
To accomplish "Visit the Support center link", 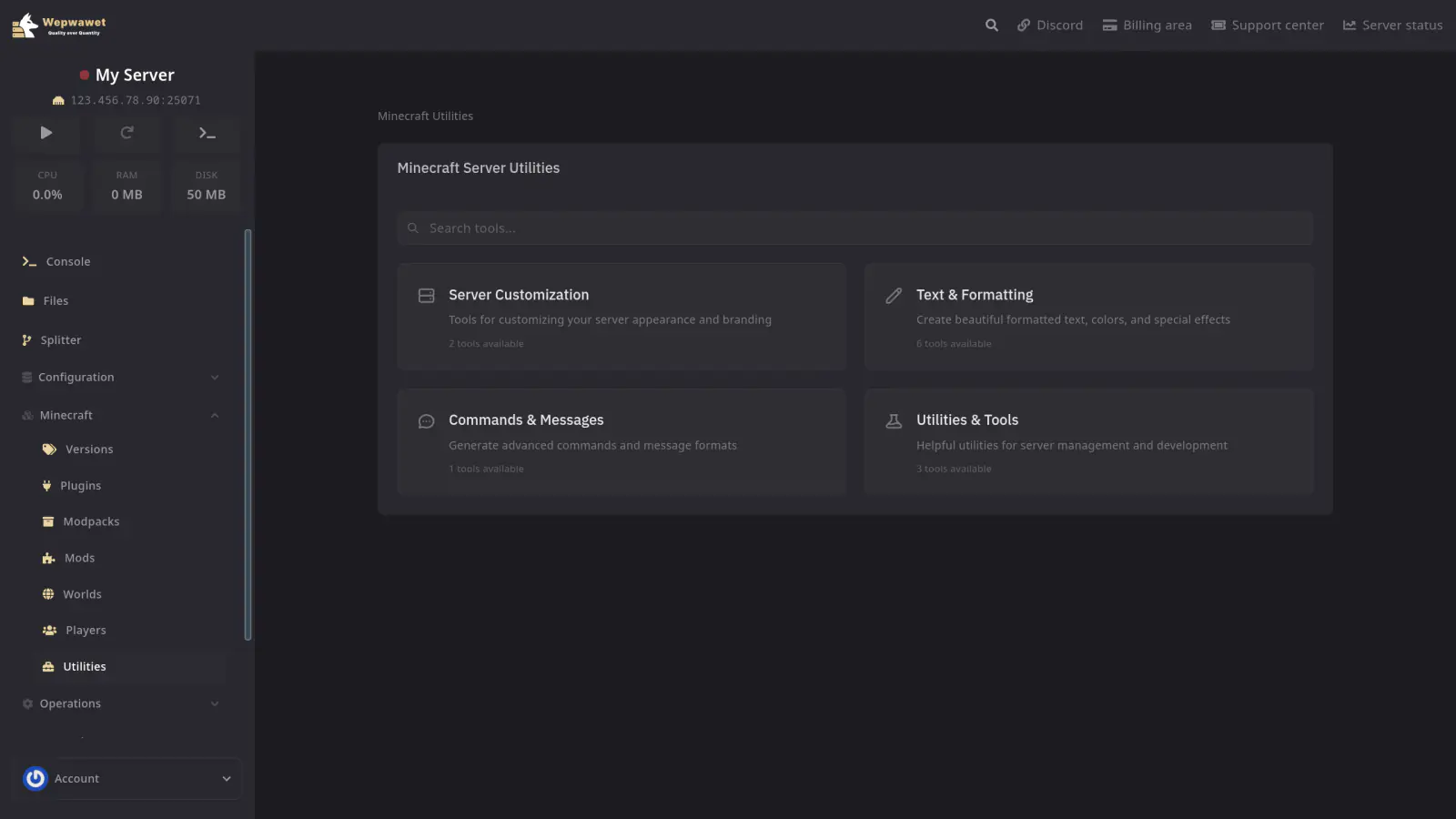I will pyautogui.click(x=1267, y=25).
